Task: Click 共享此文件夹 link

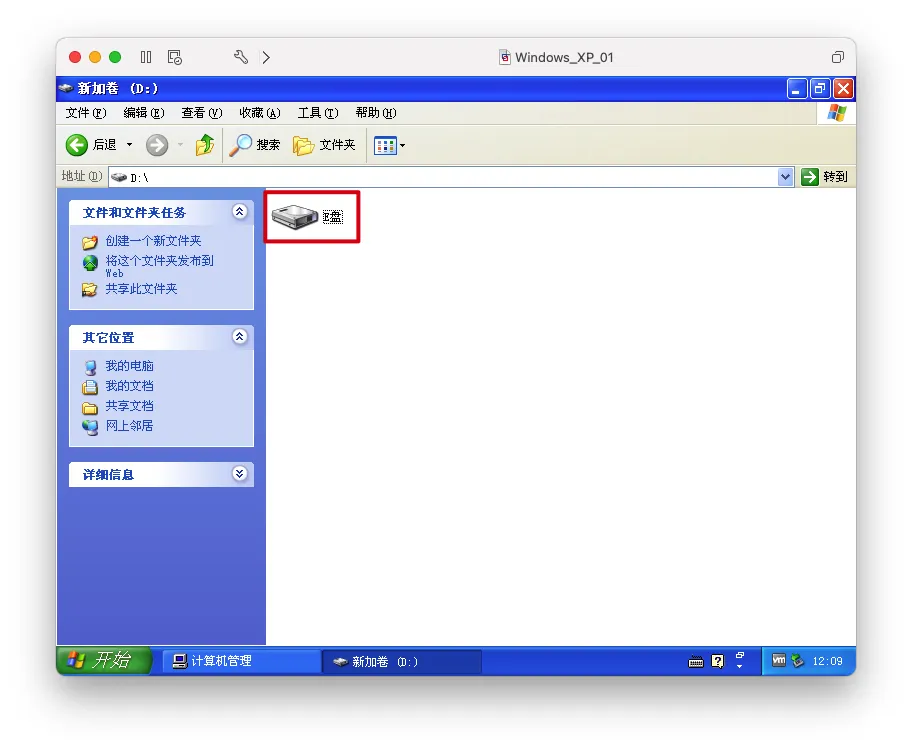Action: pos(141,289)
